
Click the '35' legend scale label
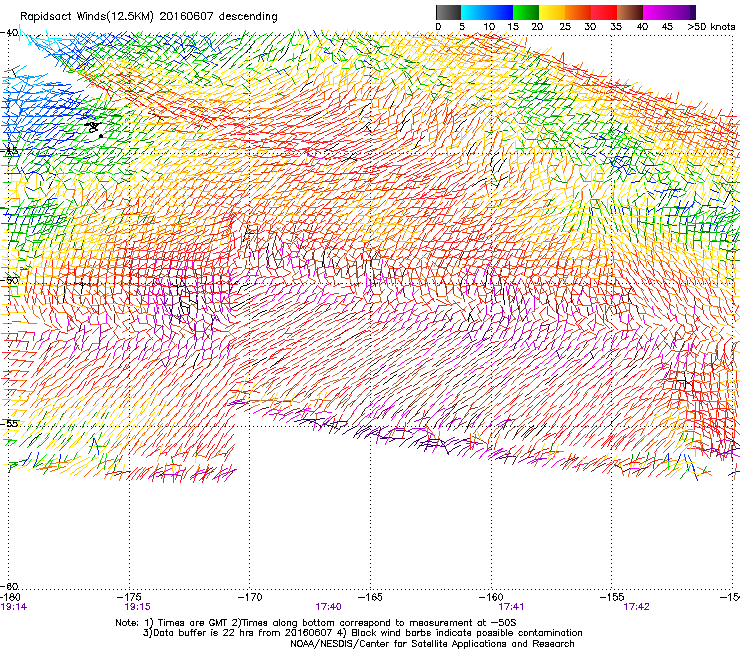616,27
